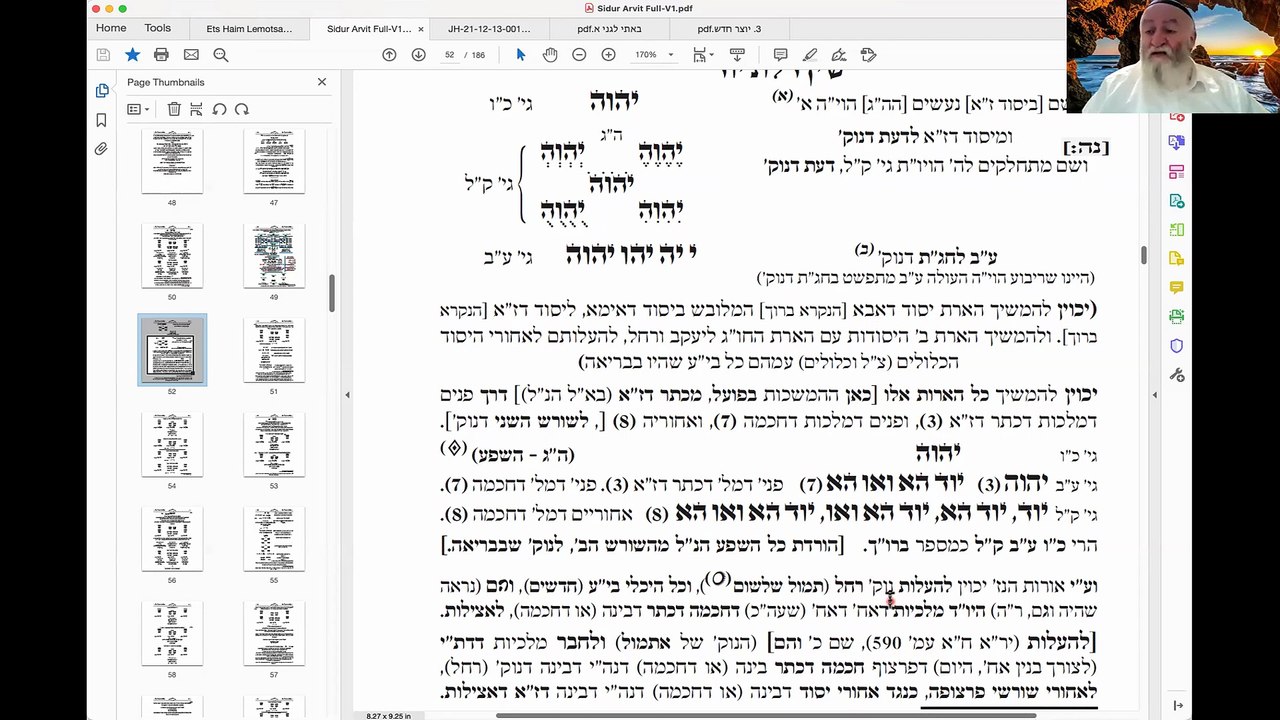Switch to the Home tab
Screen dimensions: 1280x720
click(111, 29)
